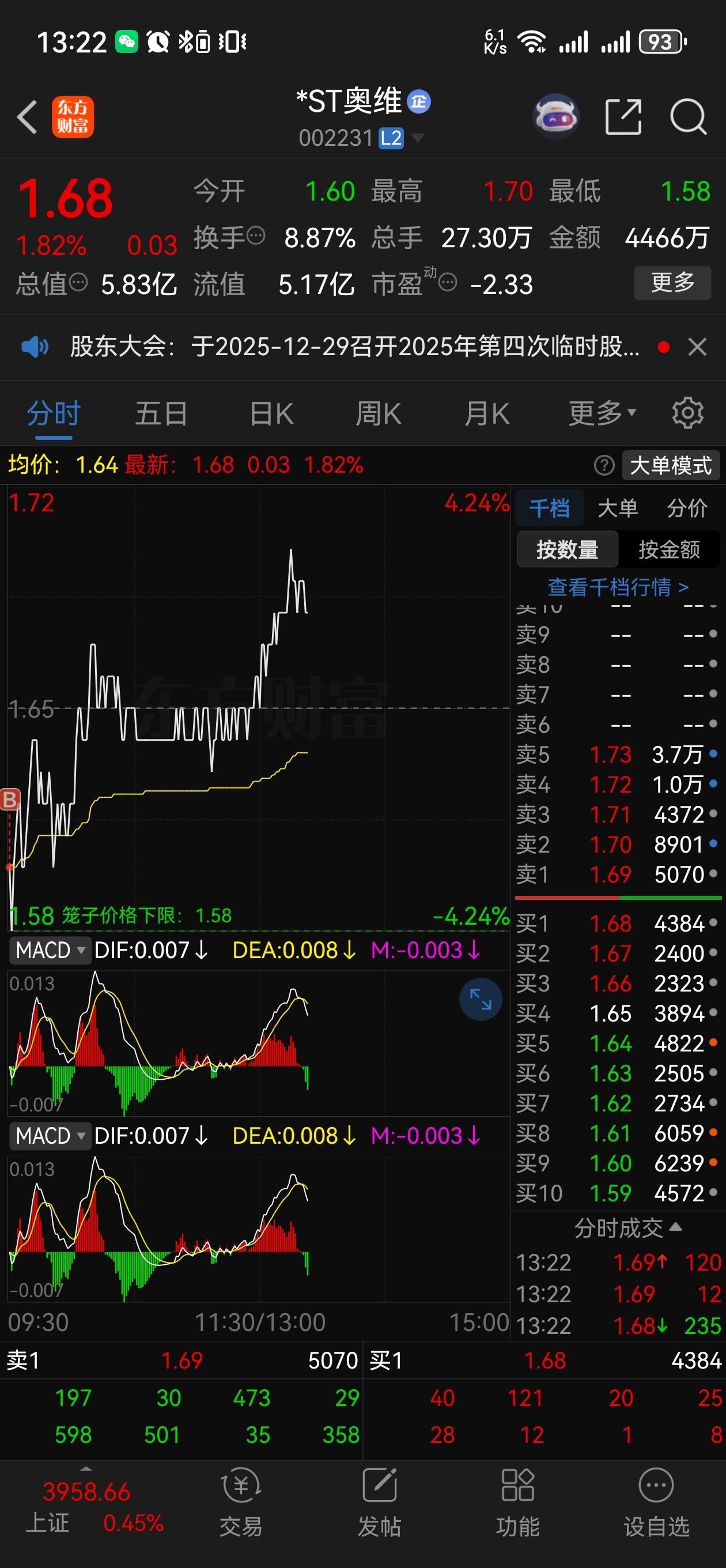726x1568 pixels.
Task: Tap the speaker announcement icon
Action: tap(35, 347)
